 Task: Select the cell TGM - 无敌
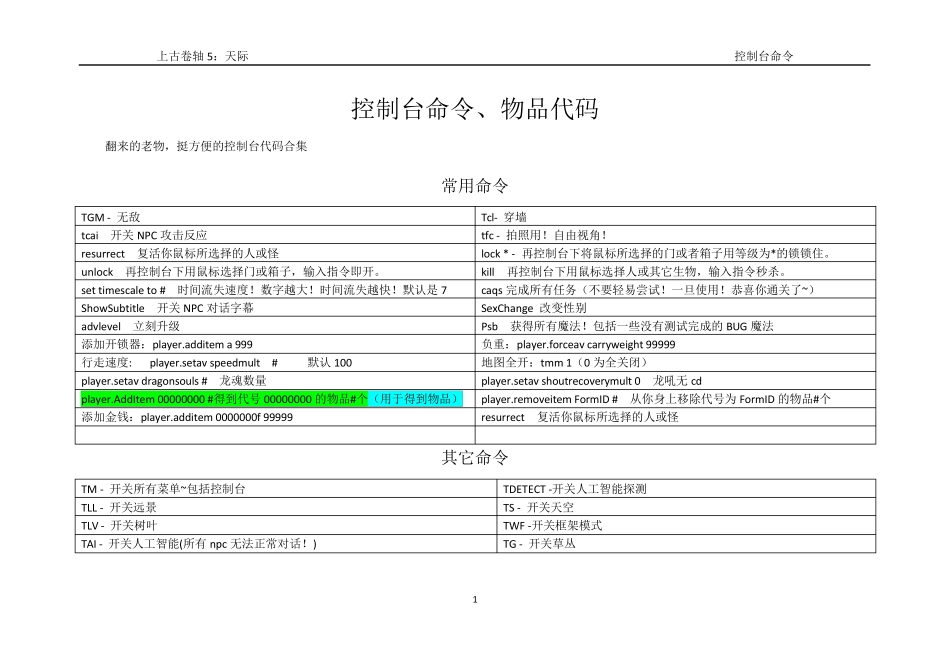tap(275, 216)
